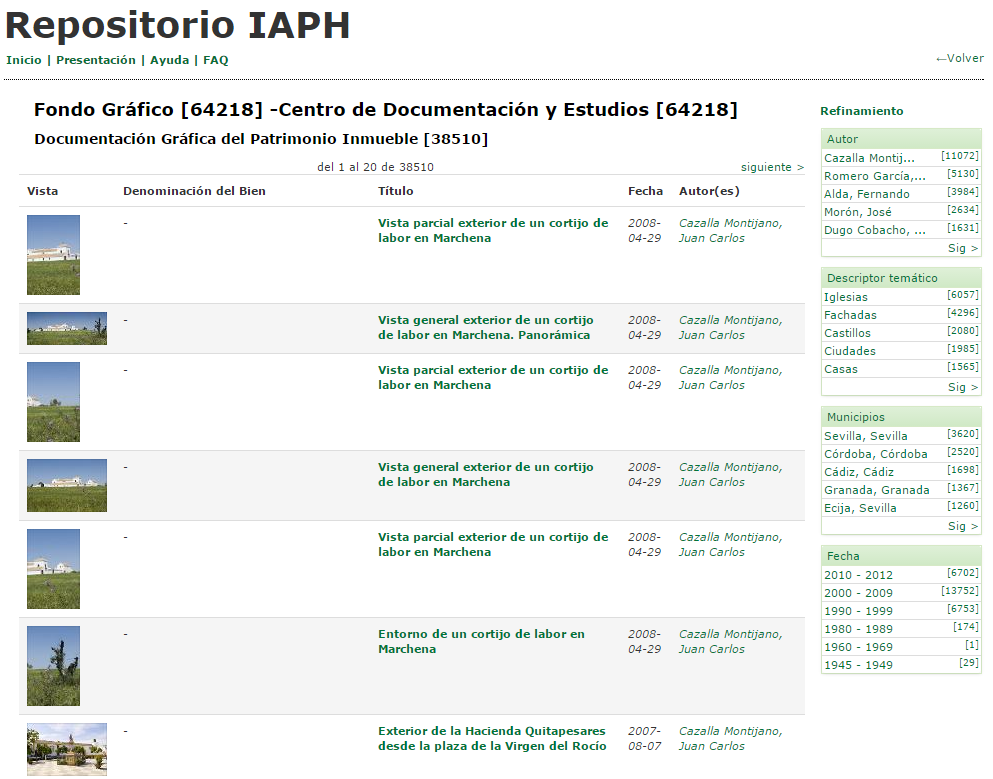Expand more Municipios with Sig link
Viewport: 993px width, 779px height.
tap(963, 526)
